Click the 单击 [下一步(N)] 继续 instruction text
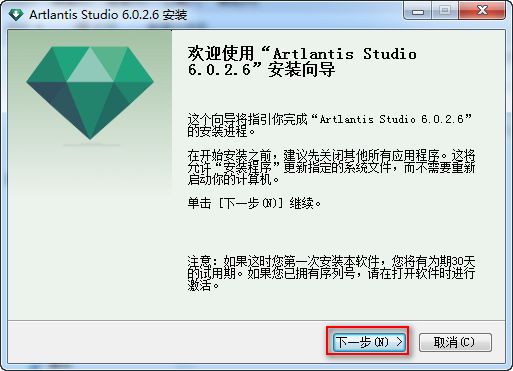The image size is (513, 371). [x=254, y=203]
